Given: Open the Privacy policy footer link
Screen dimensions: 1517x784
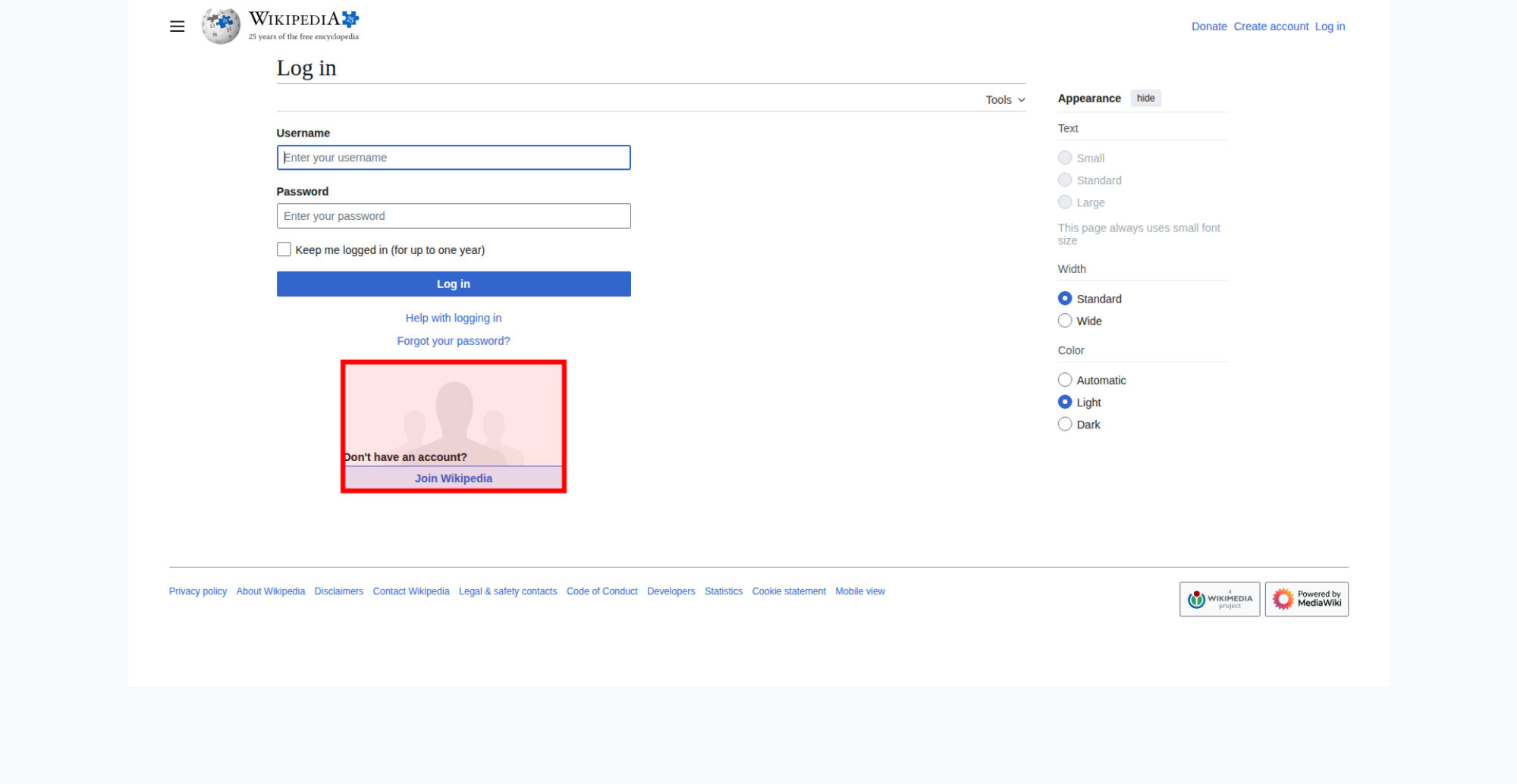Looking at the screenshot, I should pos(198,591).
